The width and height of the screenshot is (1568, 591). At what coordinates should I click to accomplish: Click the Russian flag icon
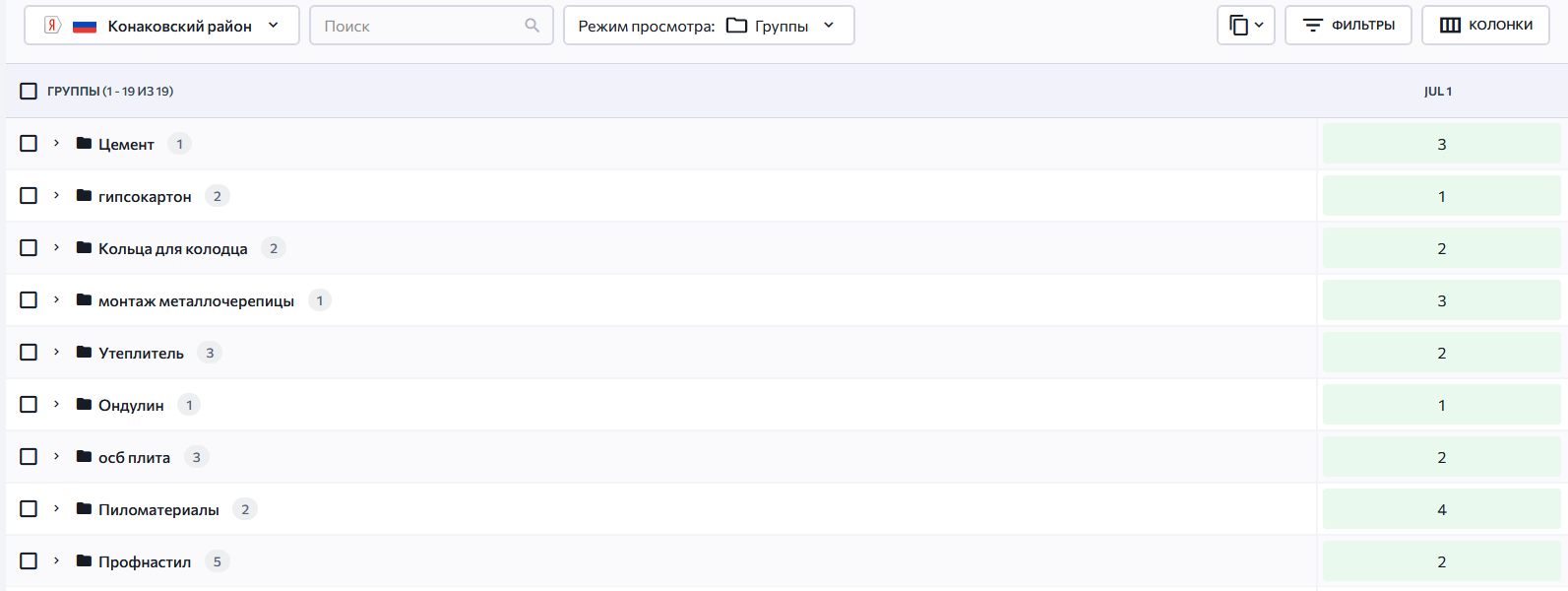point(85,26)
